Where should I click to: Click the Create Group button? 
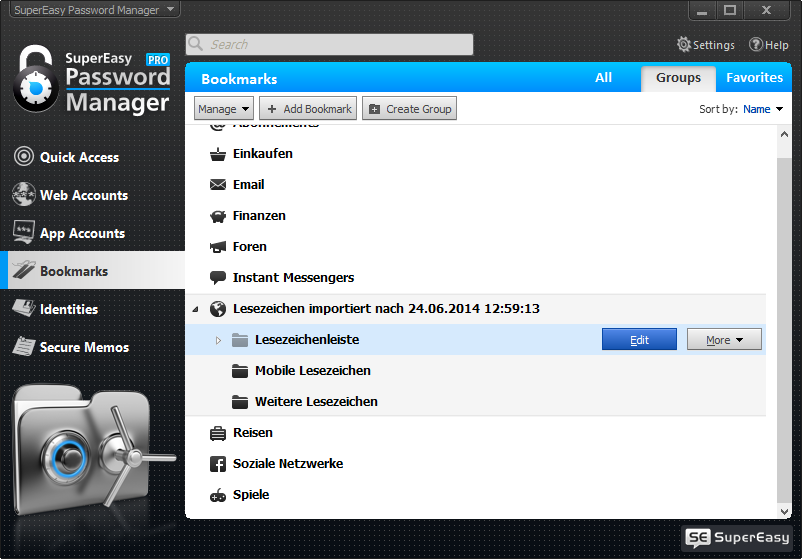click(409, 109)
